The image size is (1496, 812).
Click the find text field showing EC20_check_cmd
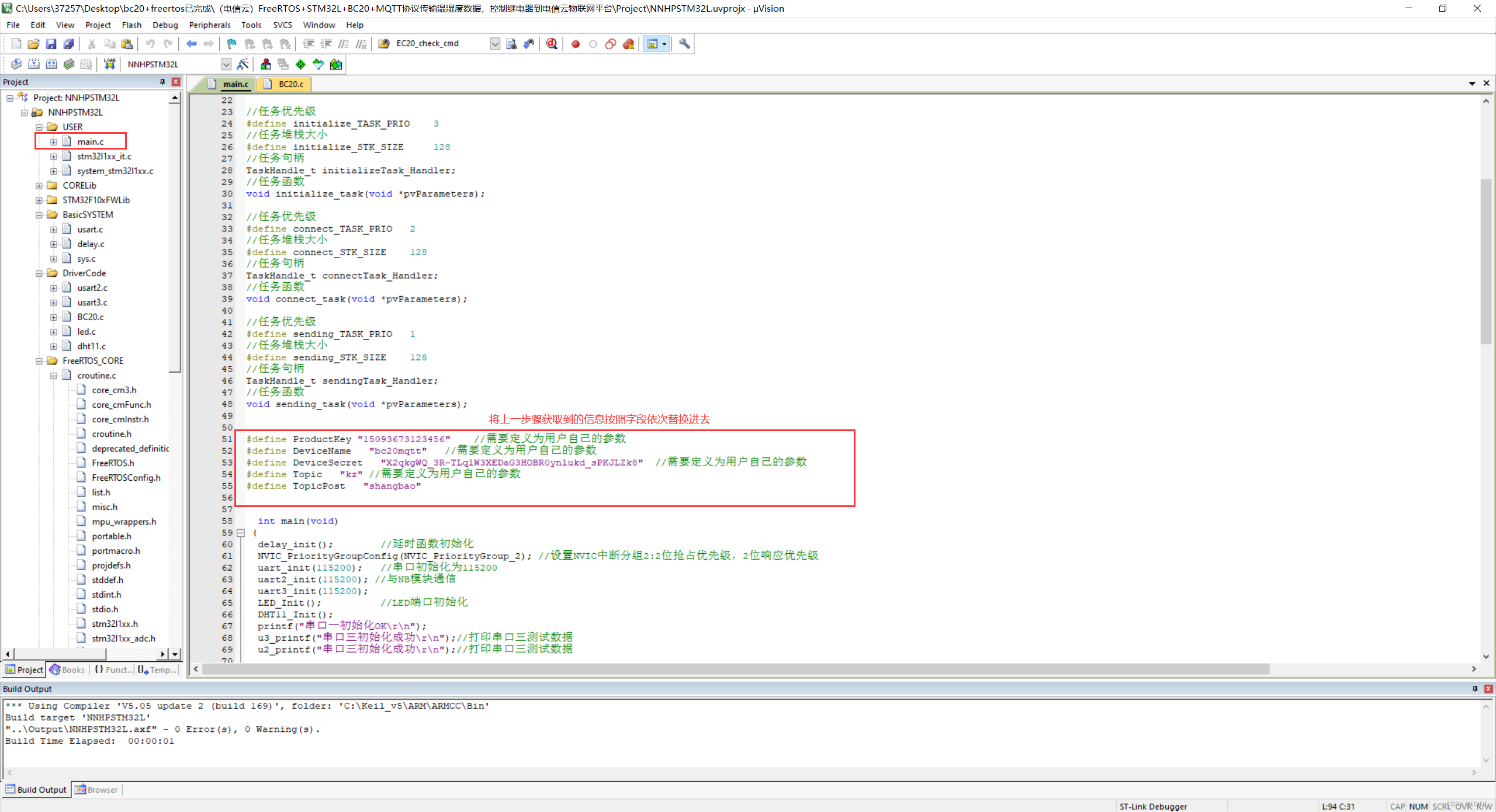[x=441, y=44]
